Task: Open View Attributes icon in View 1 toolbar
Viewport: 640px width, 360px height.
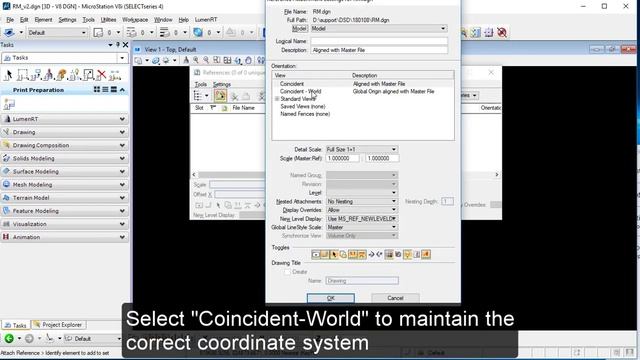Action: point(139,60)
